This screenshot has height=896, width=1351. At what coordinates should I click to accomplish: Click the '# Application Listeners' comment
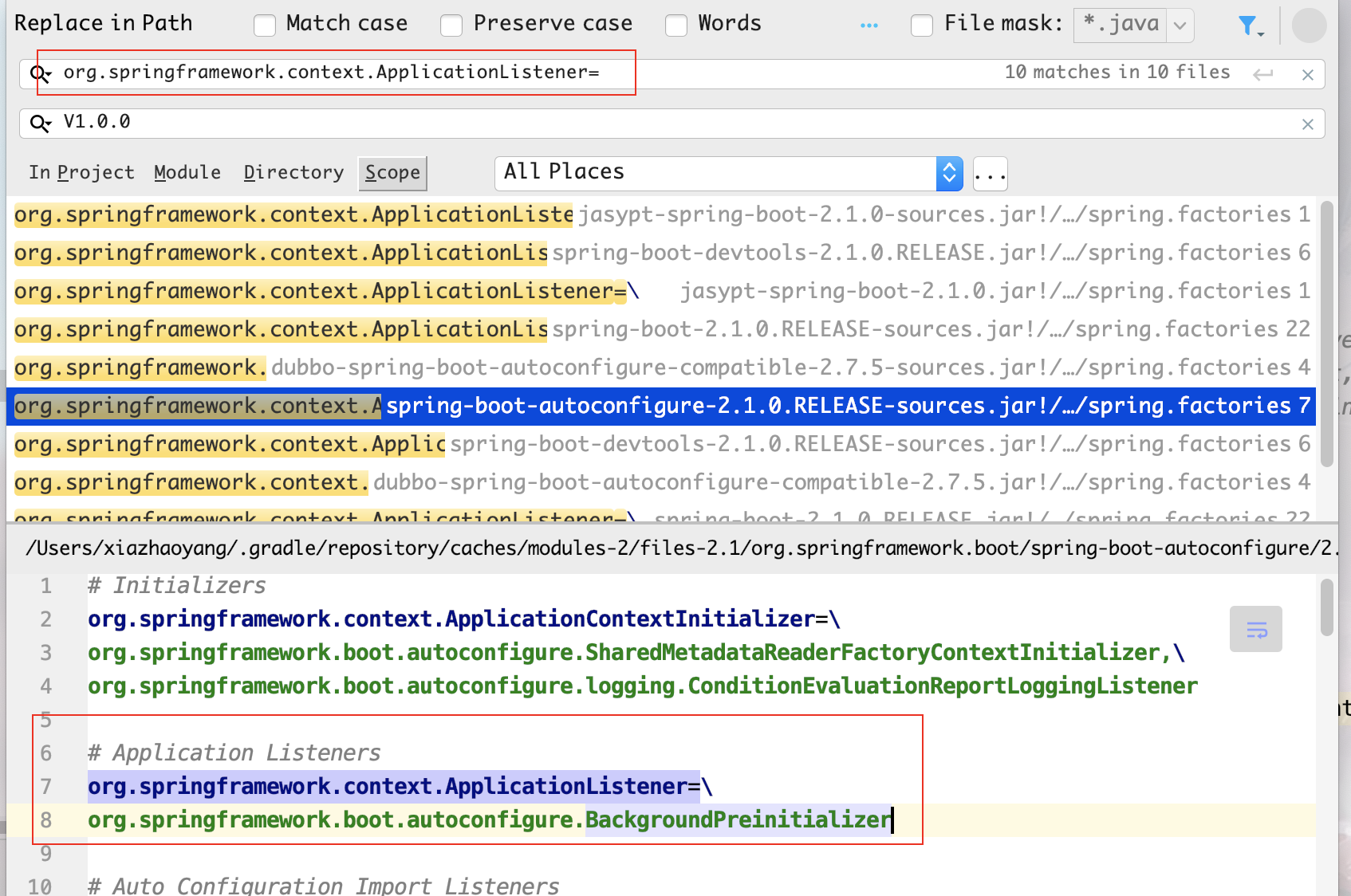click(234, 753)
